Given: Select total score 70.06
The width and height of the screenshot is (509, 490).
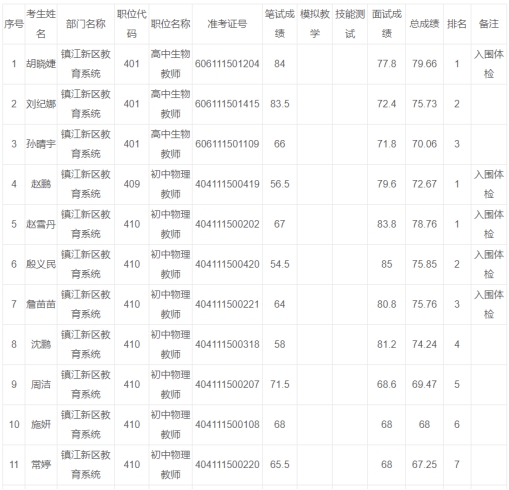Looking at the screenshot, I should [424, 144].
